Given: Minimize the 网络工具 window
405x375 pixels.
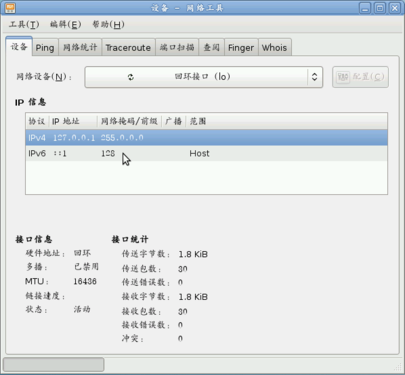Looking at the screenshot, I should pyautogui.click(x=365, y=8).
